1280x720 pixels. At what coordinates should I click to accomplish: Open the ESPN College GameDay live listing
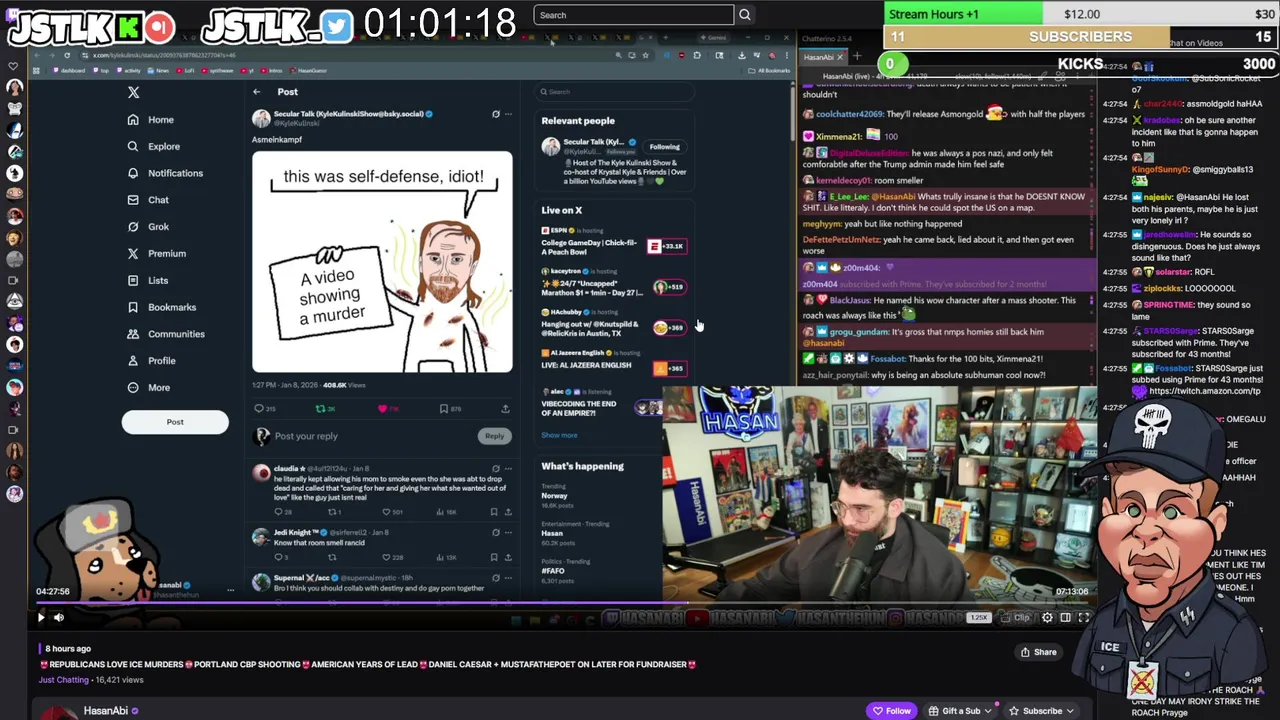(x=614, y=242)
